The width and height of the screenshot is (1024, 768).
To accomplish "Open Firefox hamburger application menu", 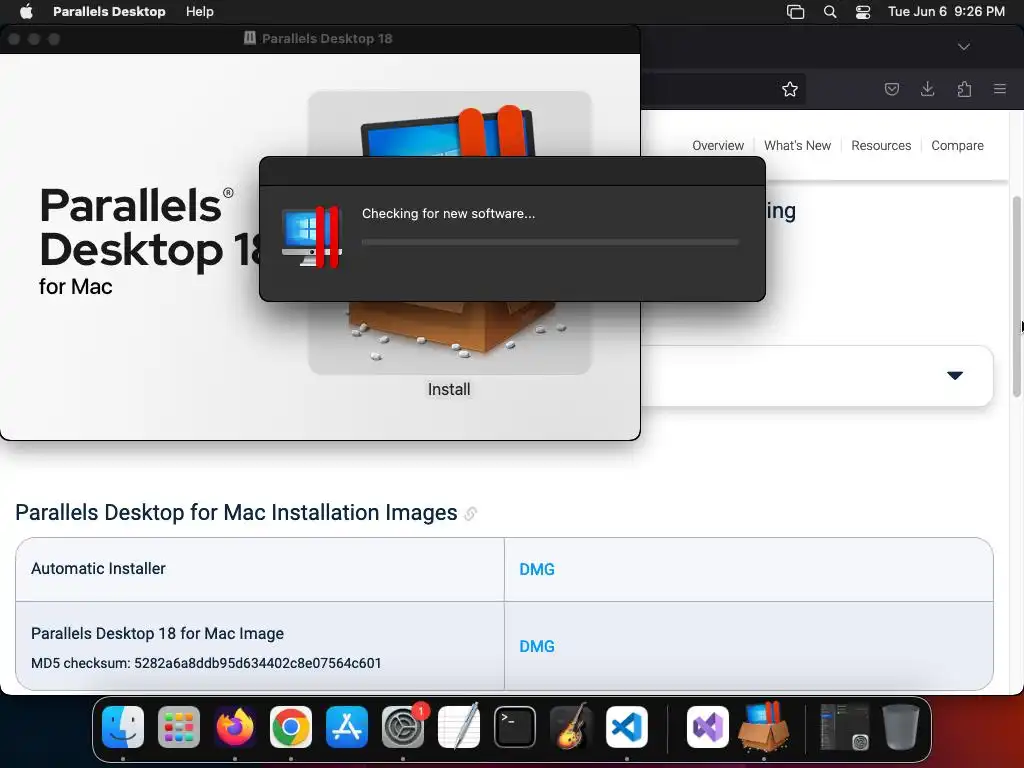I will click(x=999, y=89).
